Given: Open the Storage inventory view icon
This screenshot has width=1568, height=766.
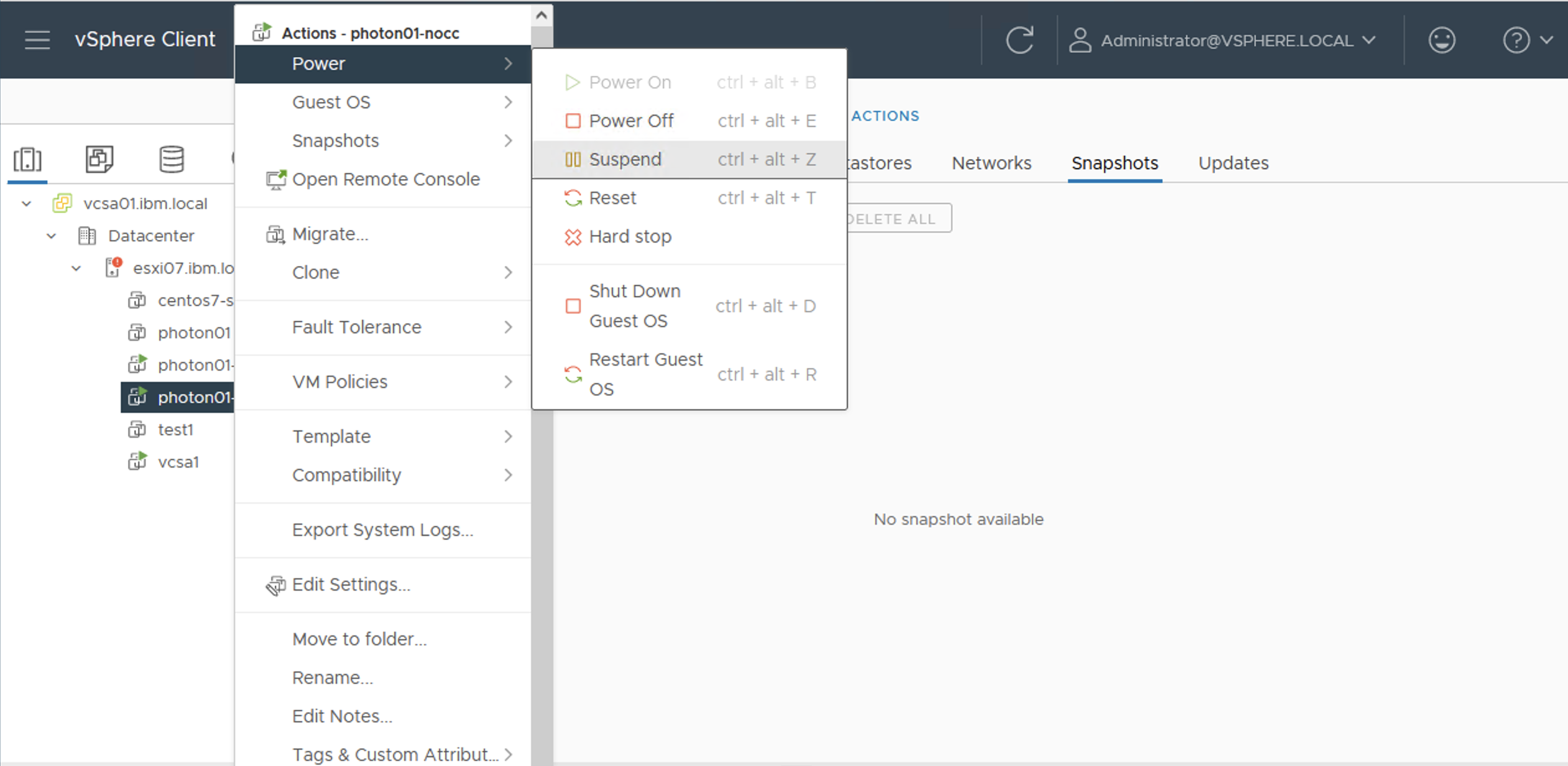Looking at the screenshot, I should click(x=172, y=159).
